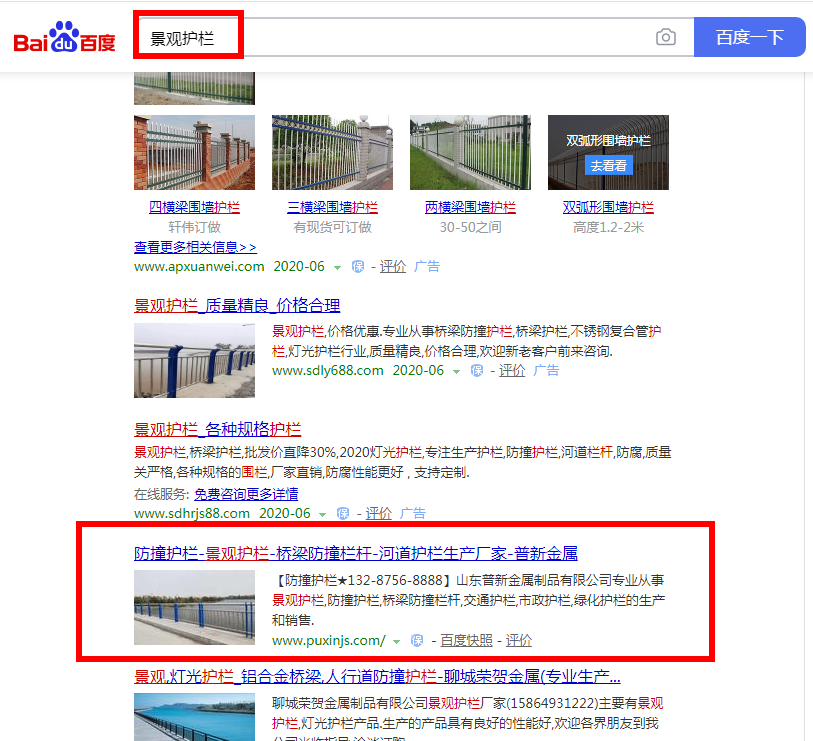Click the 去看看 button on image

(x=609, y=165)
